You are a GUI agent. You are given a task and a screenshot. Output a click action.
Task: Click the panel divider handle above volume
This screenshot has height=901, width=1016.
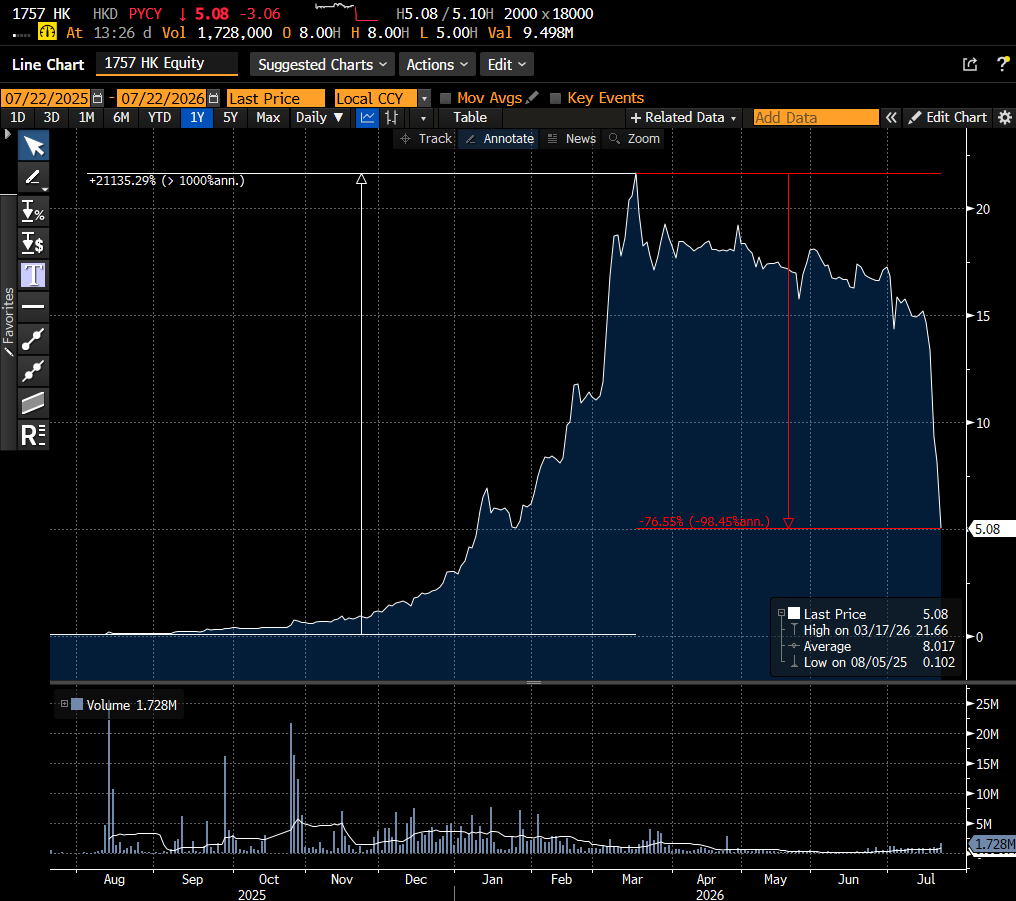coord(533,683)
